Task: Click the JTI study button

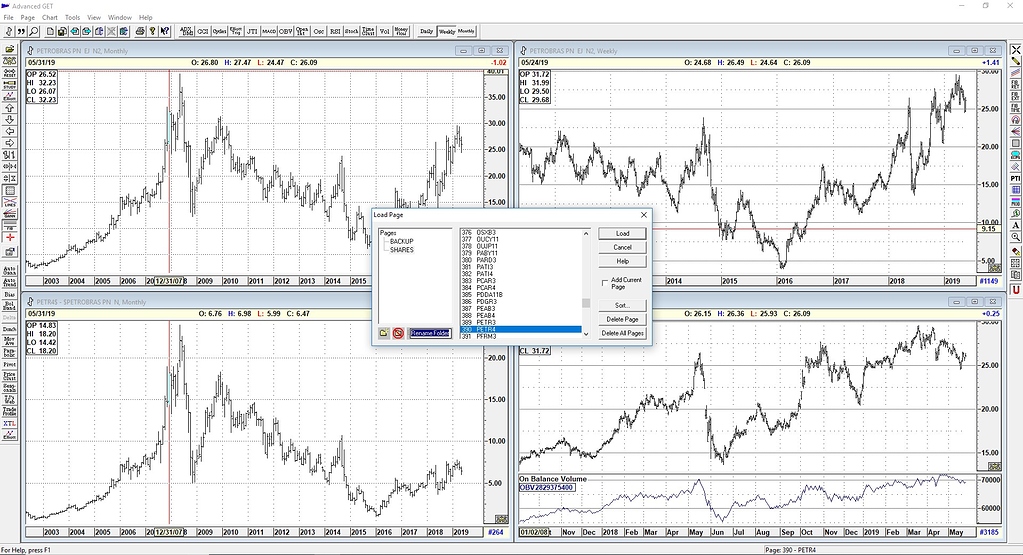Action: tap(252, 31)
